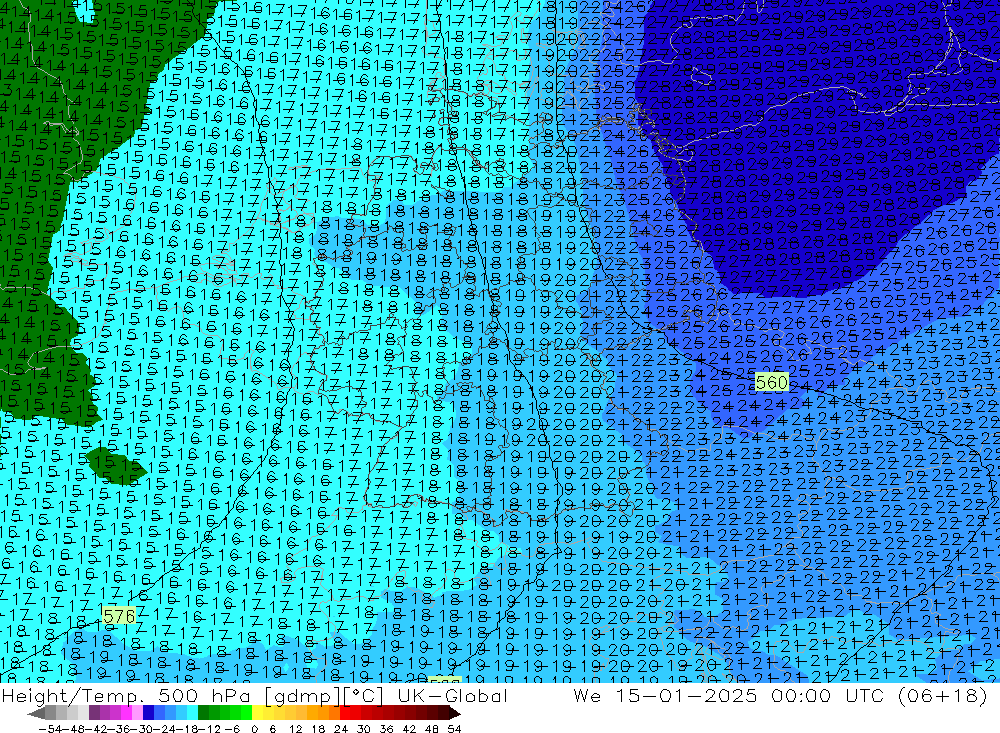Click the '54' legend scale value at right end
Image resolution: width=1000 pixels, height=733 pixels.
[454, 729]
